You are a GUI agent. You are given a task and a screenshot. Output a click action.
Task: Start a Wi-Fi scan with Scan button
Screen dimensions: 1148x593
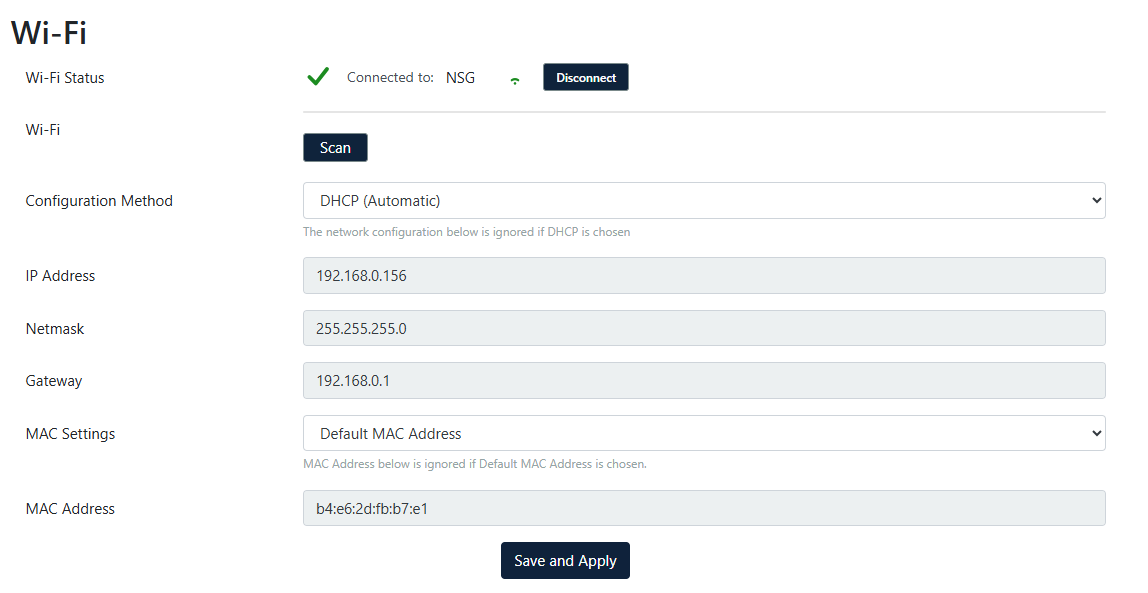pos(335,148)
